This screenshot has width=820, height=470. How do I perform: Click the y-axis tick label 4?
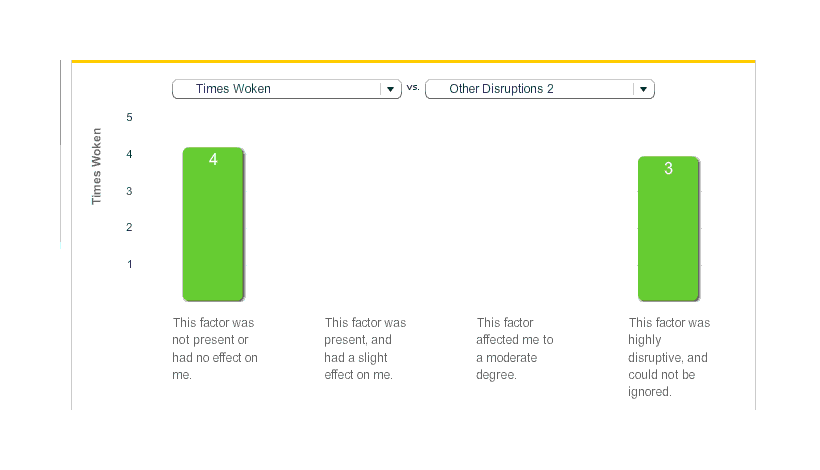tap(129, 154)
